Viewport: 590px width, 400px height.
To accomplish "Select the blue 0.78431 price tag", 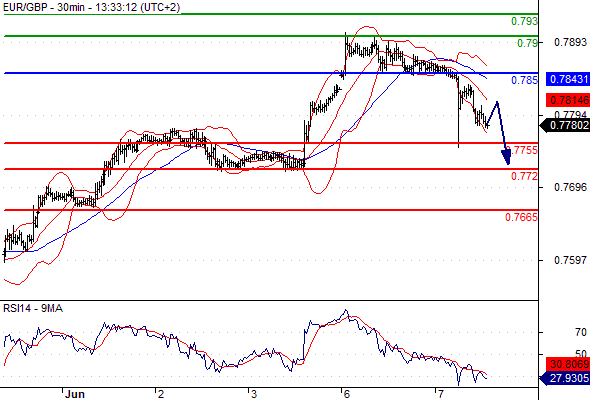I will pos(568,79).
